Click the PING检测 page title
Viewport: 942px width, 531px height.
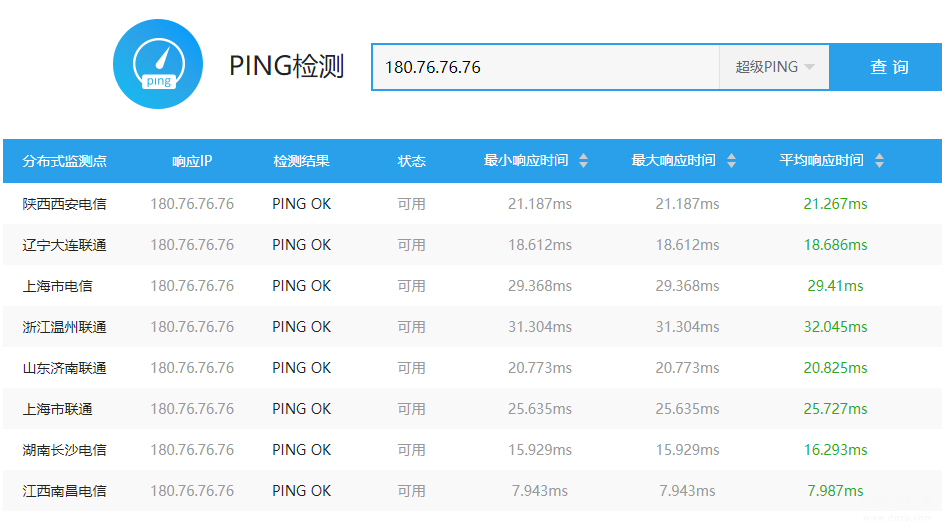[287, 66]
